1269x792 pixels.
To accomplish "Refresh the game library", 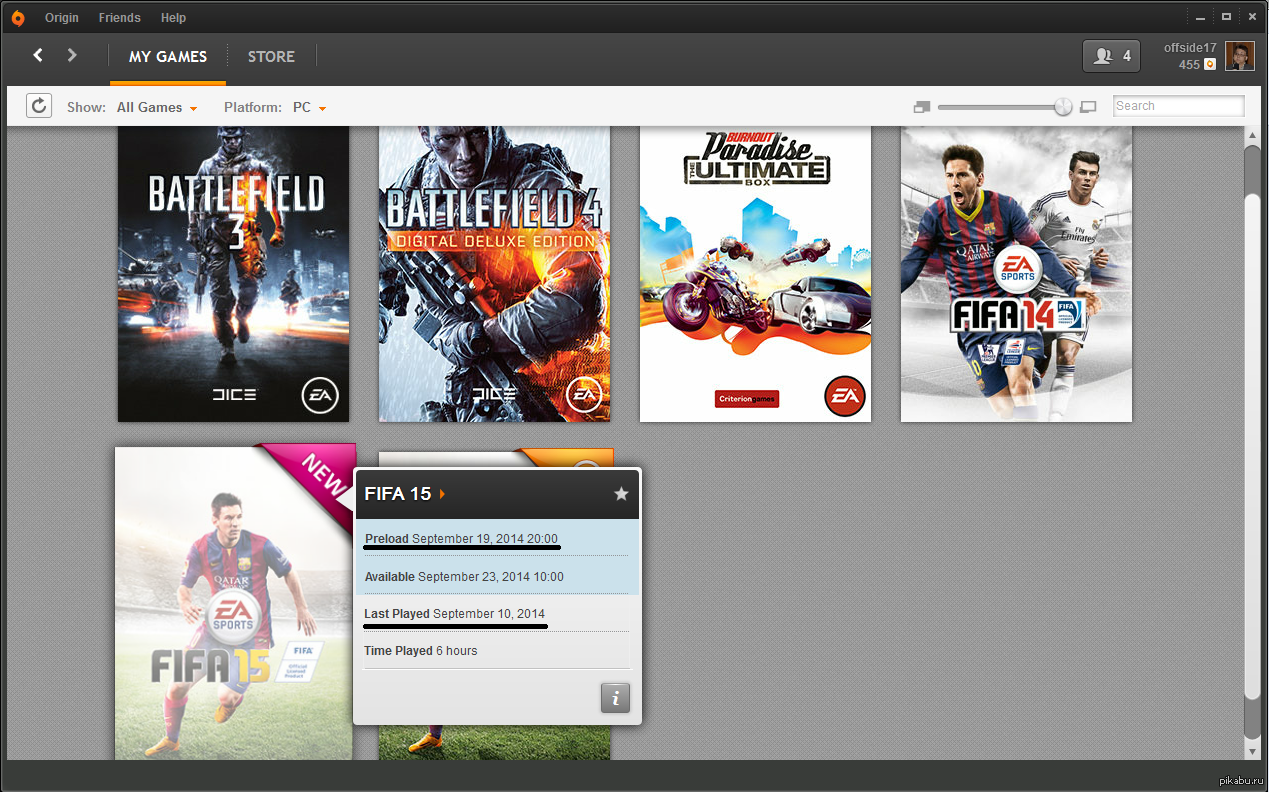I will (x=39, y=105).
